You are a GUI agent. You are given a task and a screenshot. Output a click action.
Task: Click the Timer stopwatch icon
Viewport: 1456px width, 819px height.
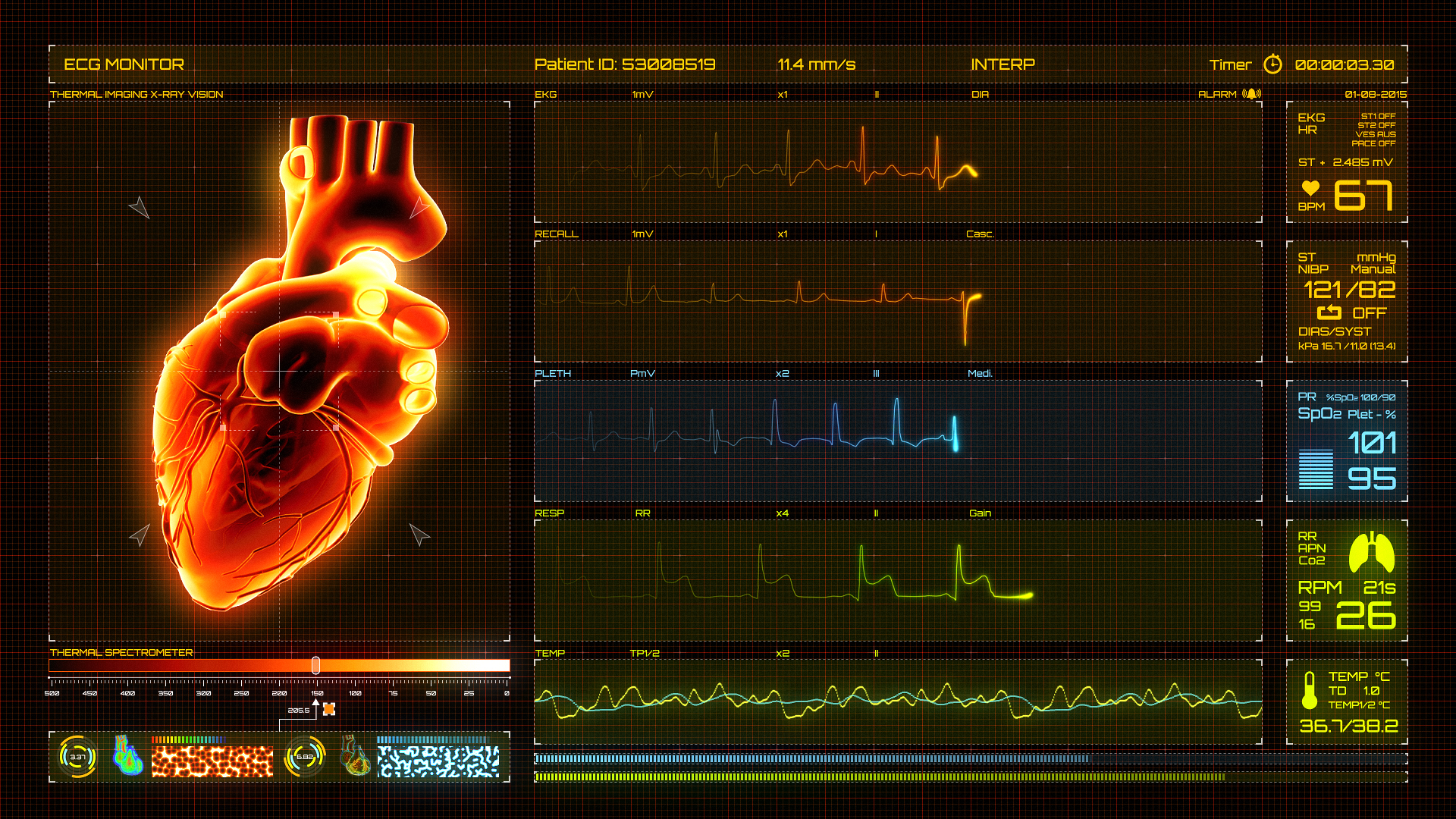click(1272, 64)
